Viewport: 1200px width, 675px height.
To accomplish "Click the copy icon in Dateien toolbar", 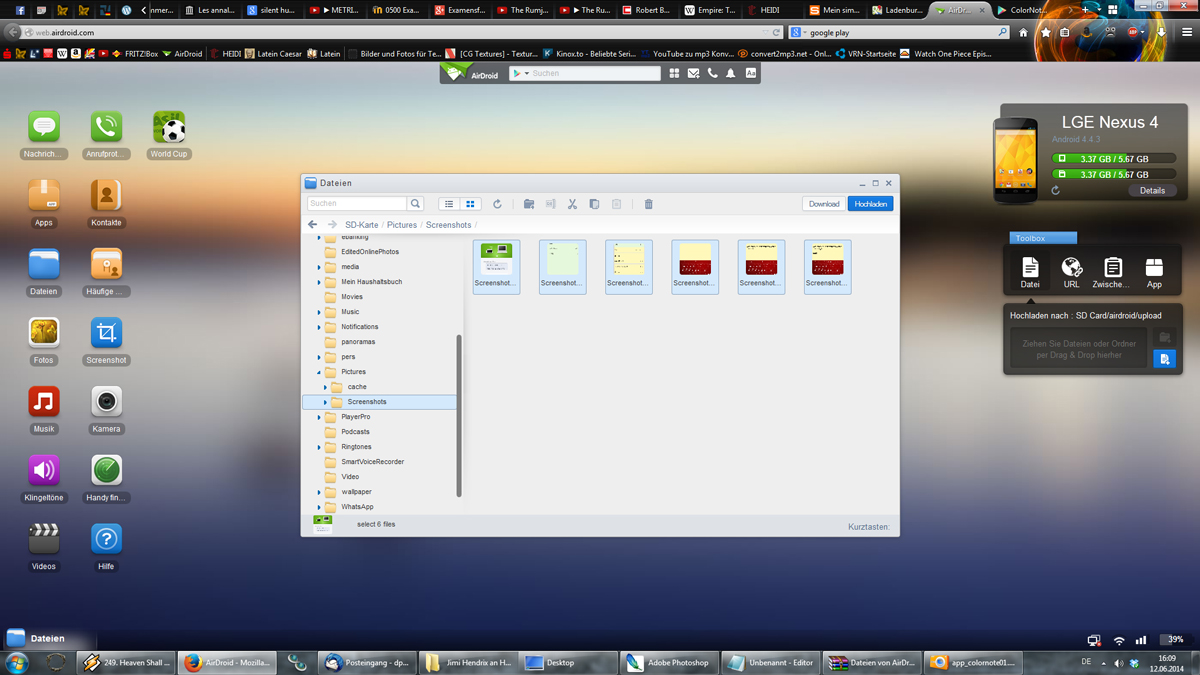I will 594,204.
